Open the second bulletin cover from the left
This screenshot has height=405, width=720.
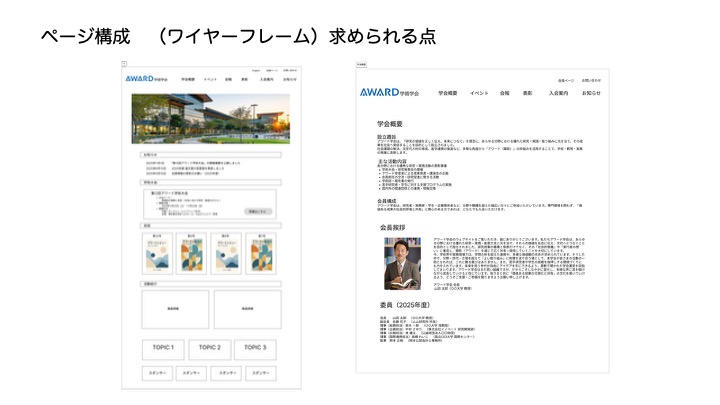pos(191,253)
